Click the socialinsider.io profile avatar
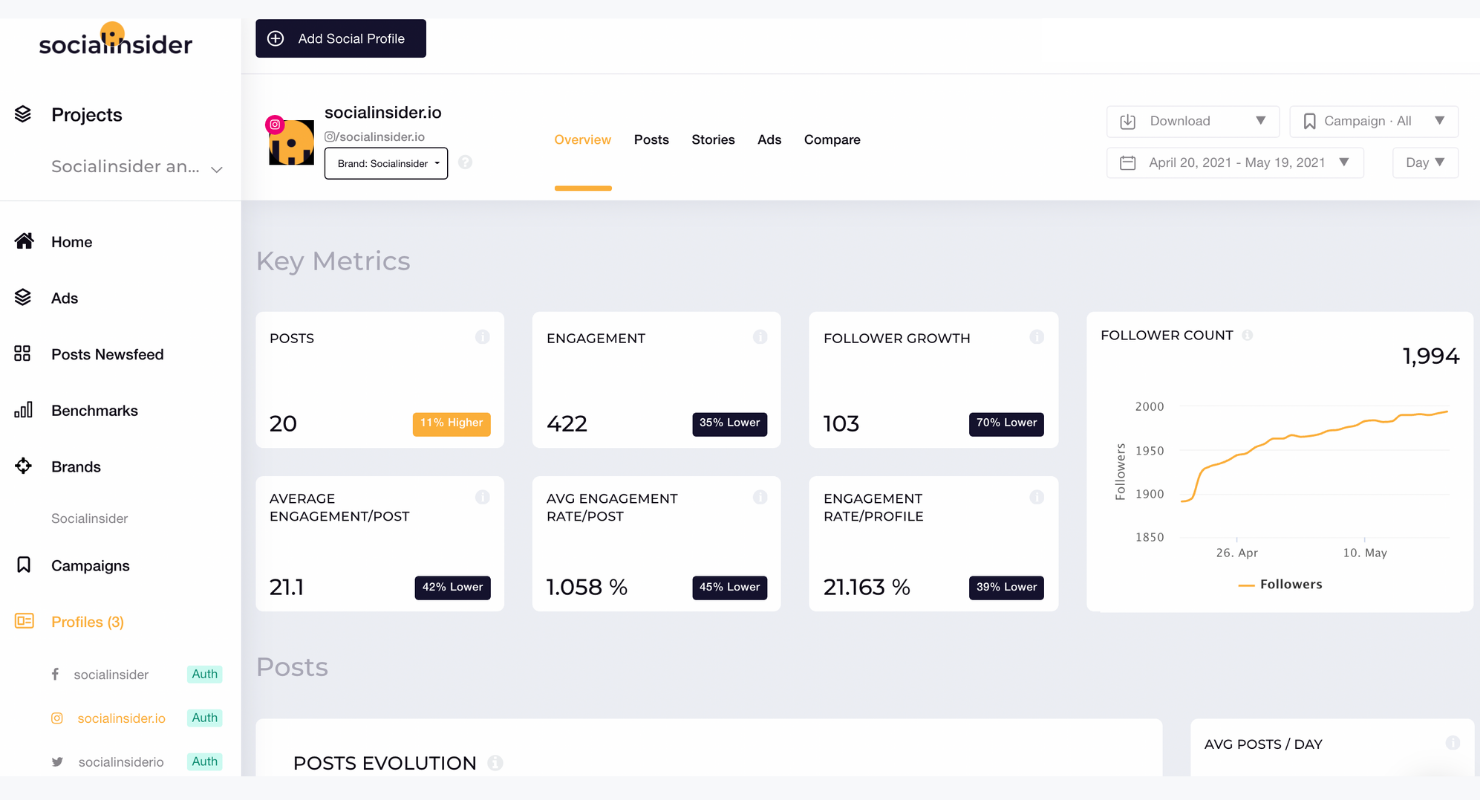 (x=291, y=143)
